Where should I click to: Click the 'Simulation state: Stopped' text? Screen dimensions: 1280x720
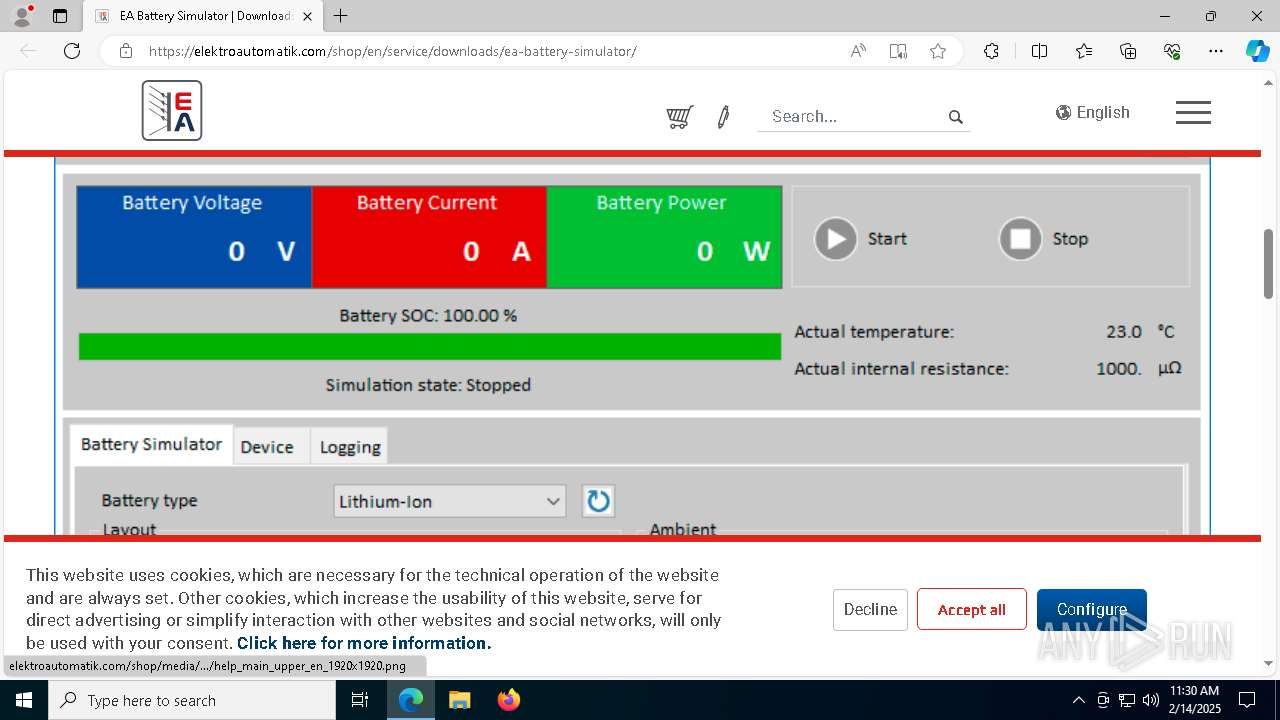(x=428, y=385)
